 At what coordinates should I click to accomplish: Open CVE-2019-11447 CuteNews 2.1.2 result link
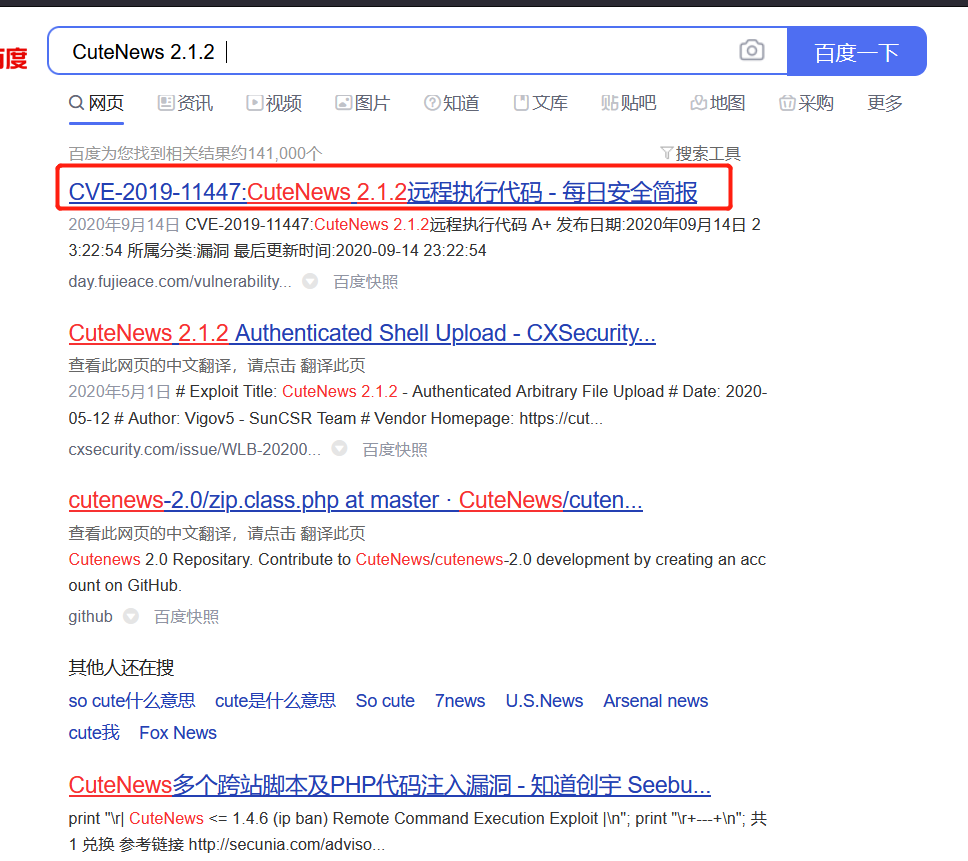[383, 192]
